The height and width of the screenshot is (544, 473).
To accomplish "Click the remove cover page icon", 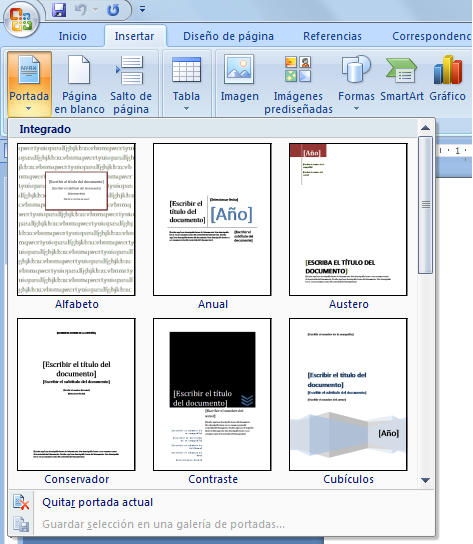I will (21, 502).
